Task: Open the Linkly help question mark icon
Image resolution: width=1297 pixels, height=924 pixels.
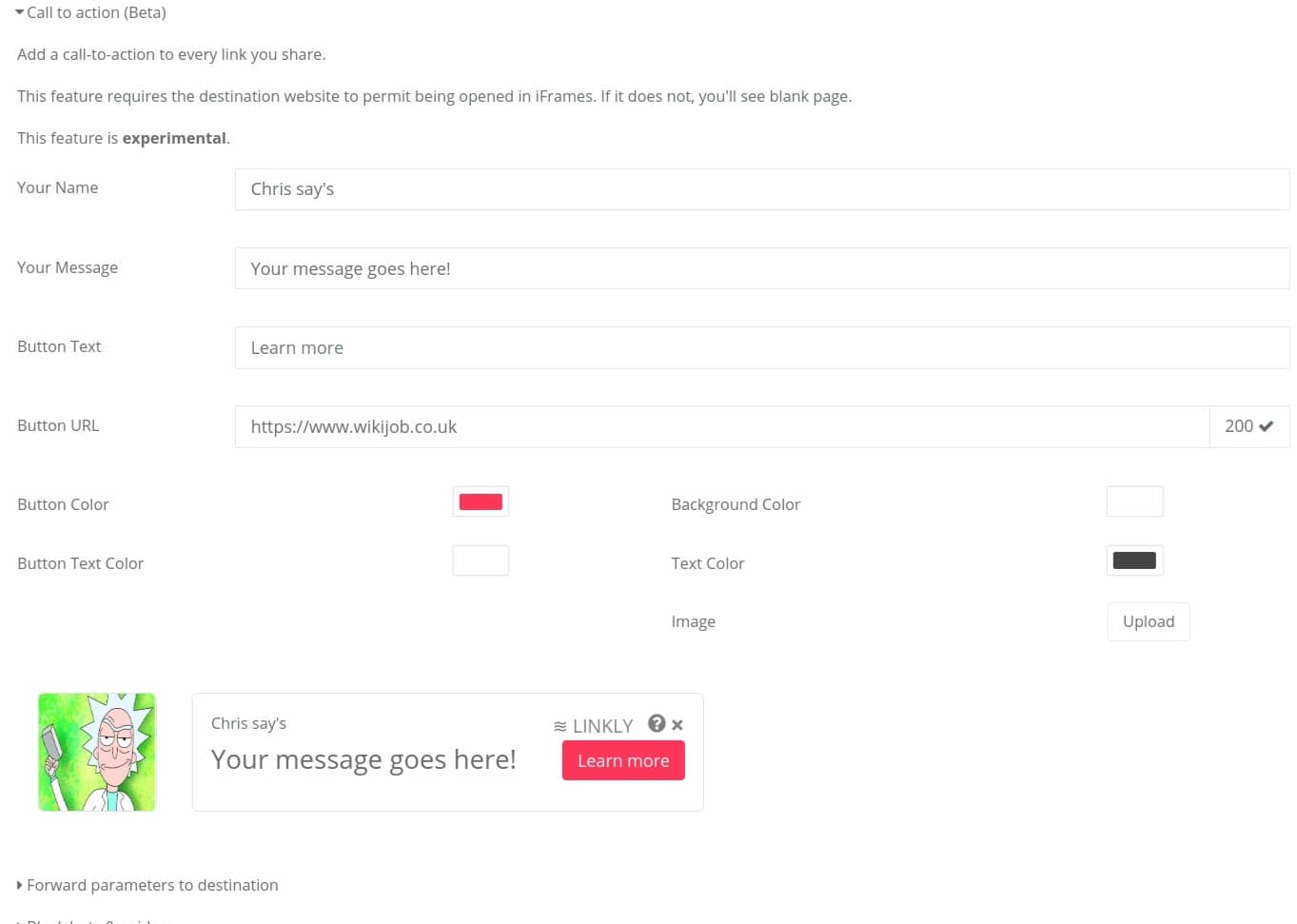Action: point(657,723)
